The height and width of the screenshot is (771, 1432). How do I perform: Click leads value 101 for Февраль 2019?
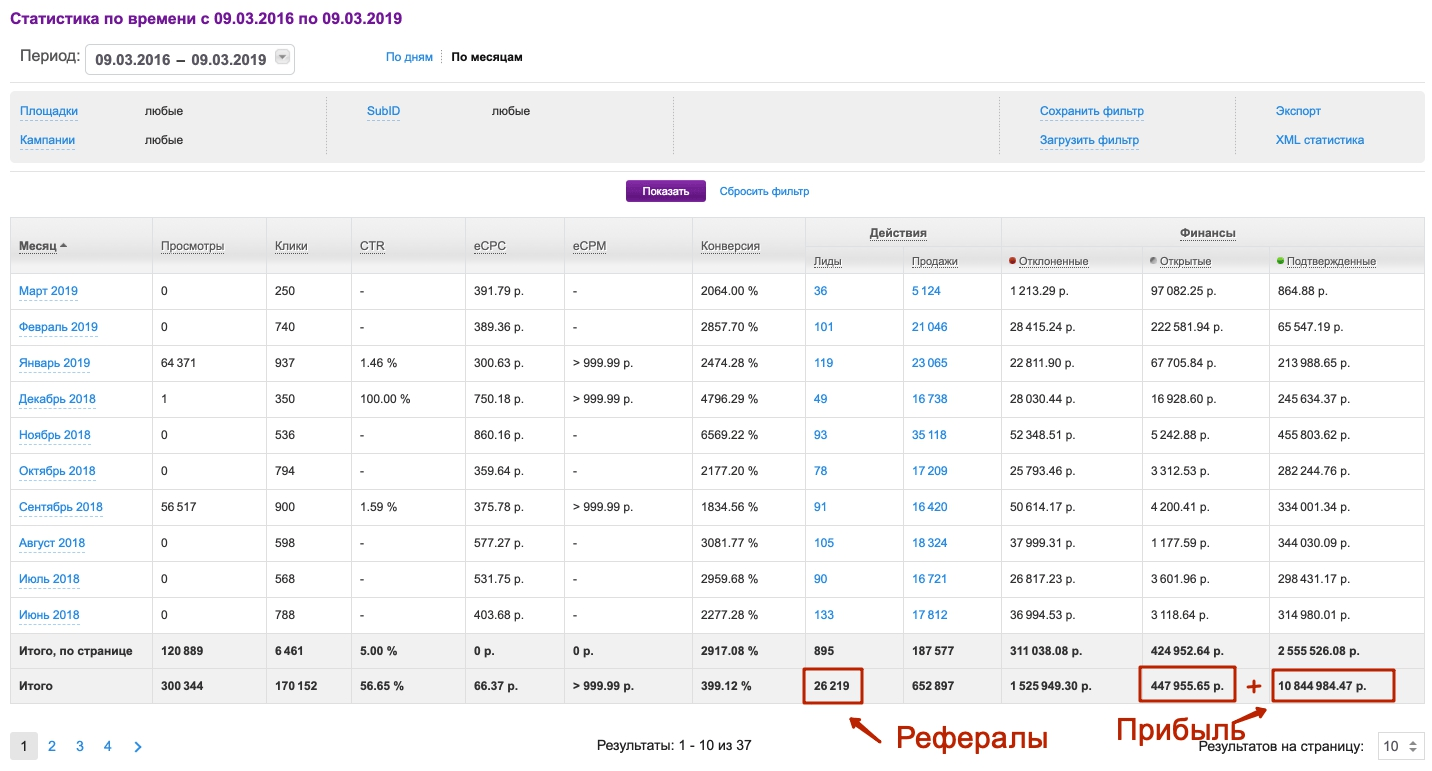[824, 327]
